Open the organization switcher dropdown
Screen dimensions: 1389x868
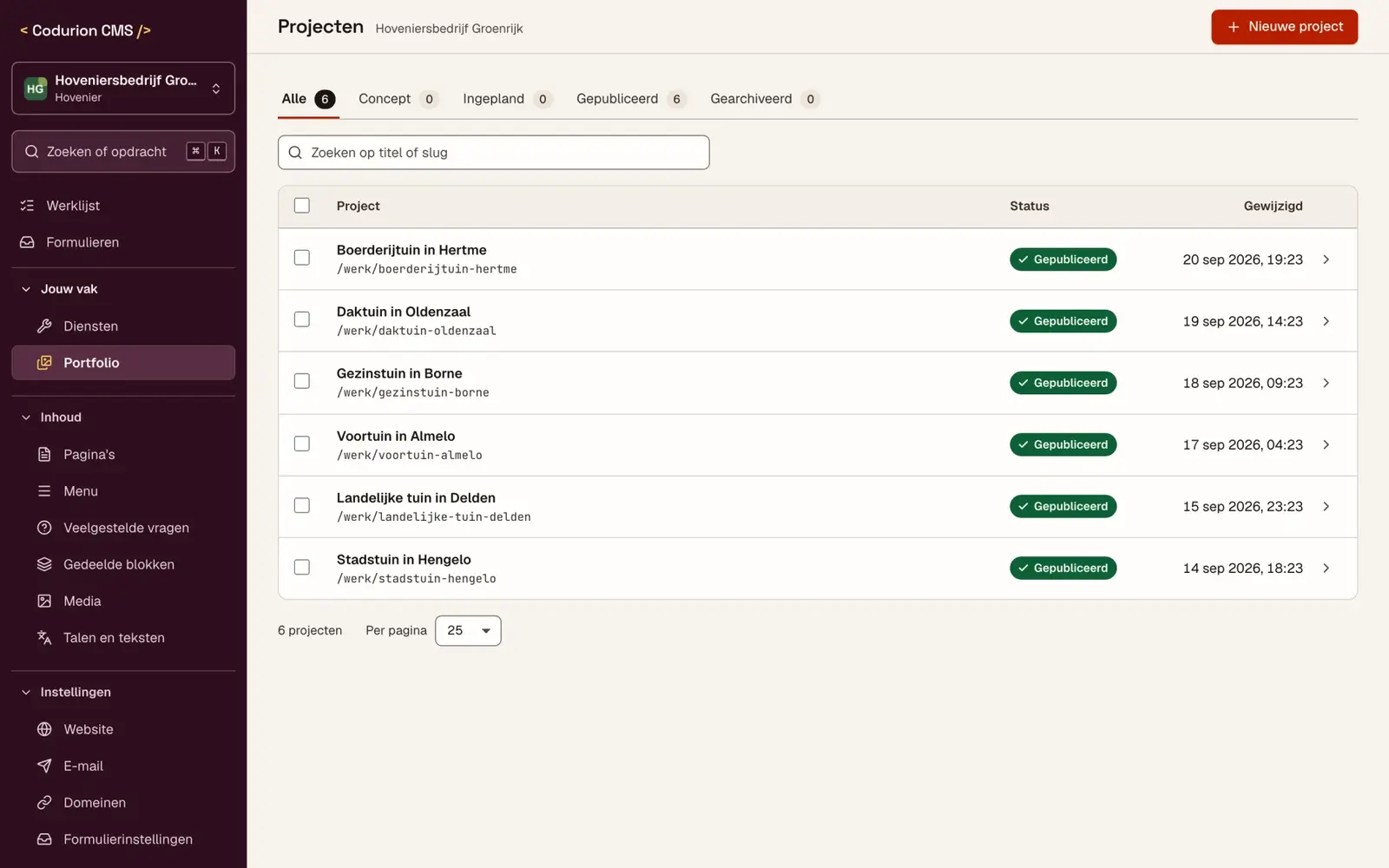[x=123, y=89]
